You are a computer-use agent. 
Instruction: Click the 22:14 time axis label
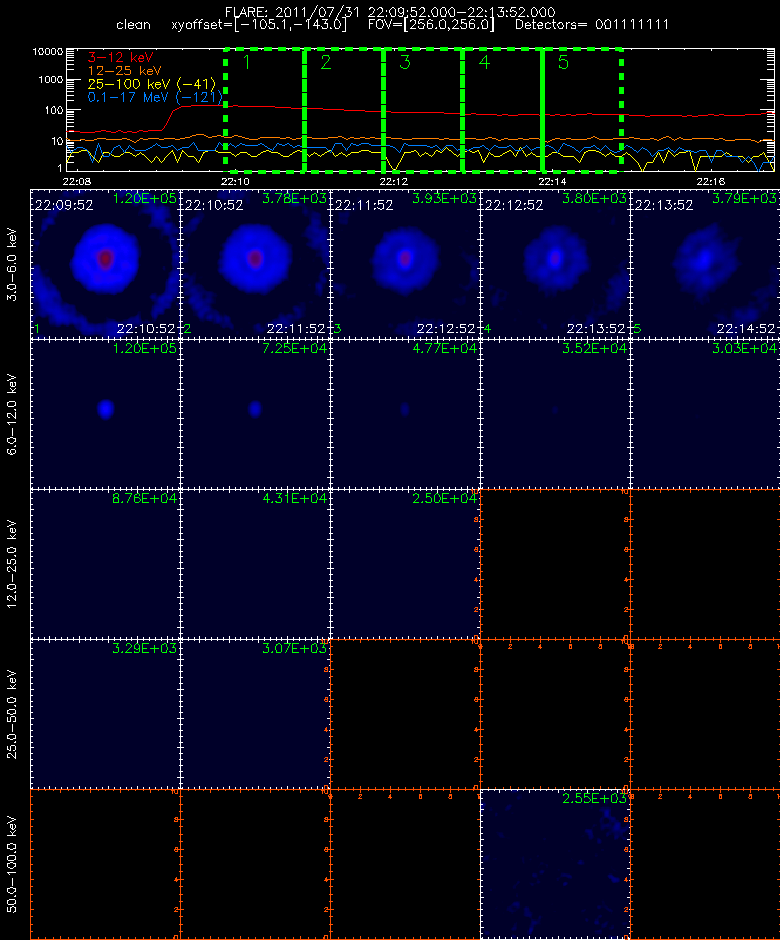pyautogui.click(x=552, y=181)
